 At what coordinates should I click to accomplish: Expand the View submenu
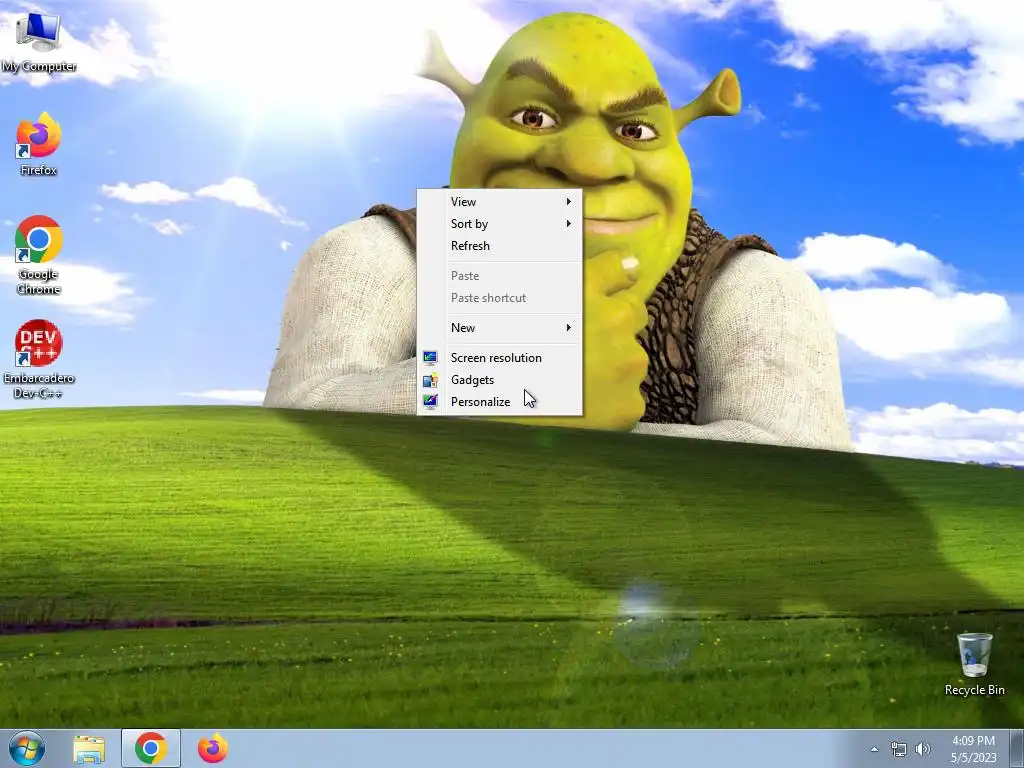click(500, 202)
